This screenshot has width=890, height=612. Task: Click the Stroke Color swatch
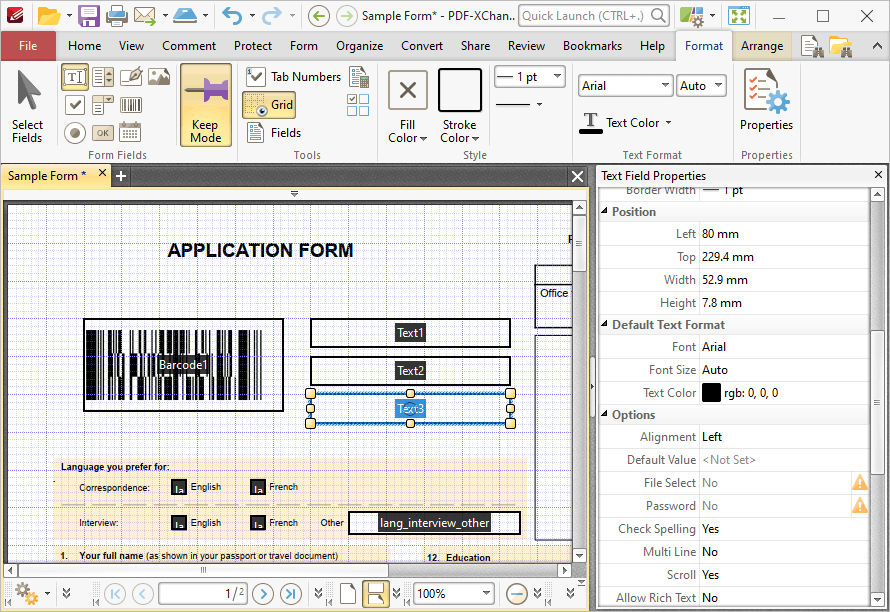(x=460, y=90)
